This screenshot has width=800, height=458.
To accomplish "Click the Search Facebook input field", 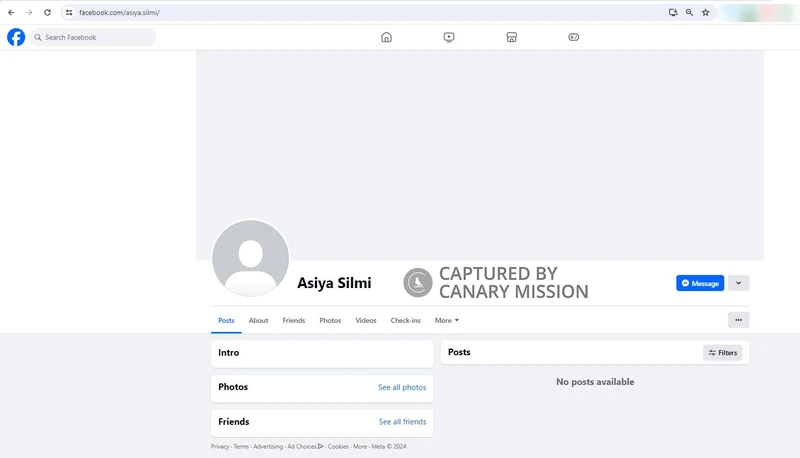I will pyautogui.click(x=93, y=37).
